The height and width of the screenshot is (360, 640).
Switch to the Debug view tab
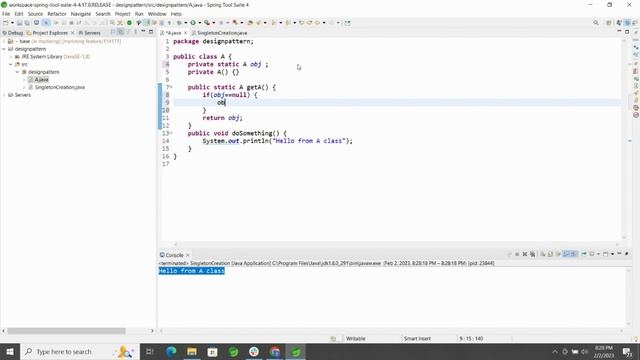(x=13, y=33)
